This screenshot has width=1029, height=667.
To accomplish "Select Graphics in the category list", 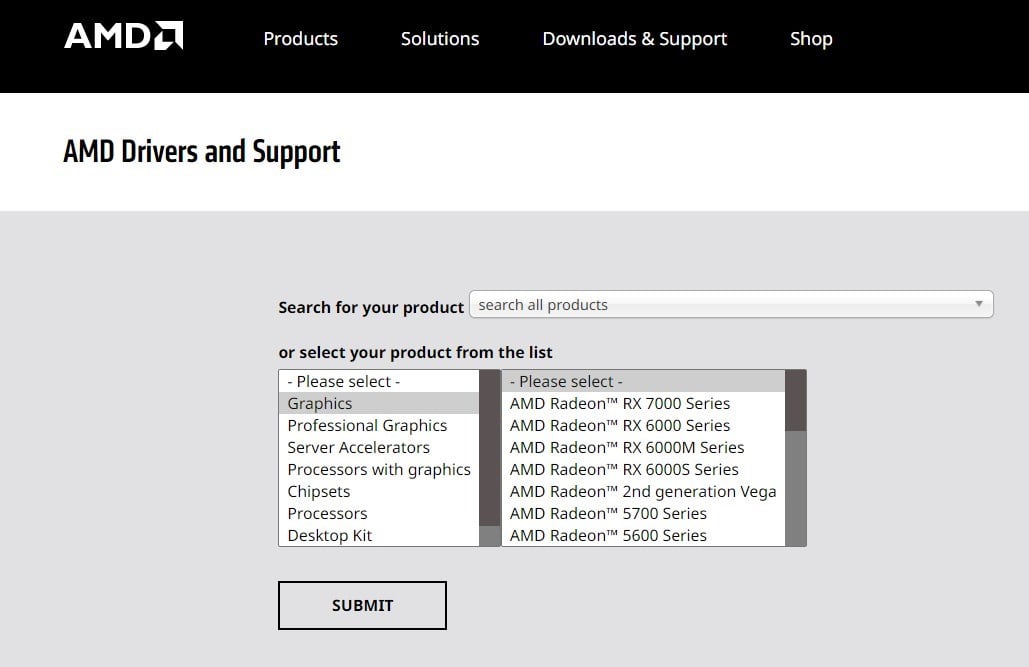I will [379, 403].
